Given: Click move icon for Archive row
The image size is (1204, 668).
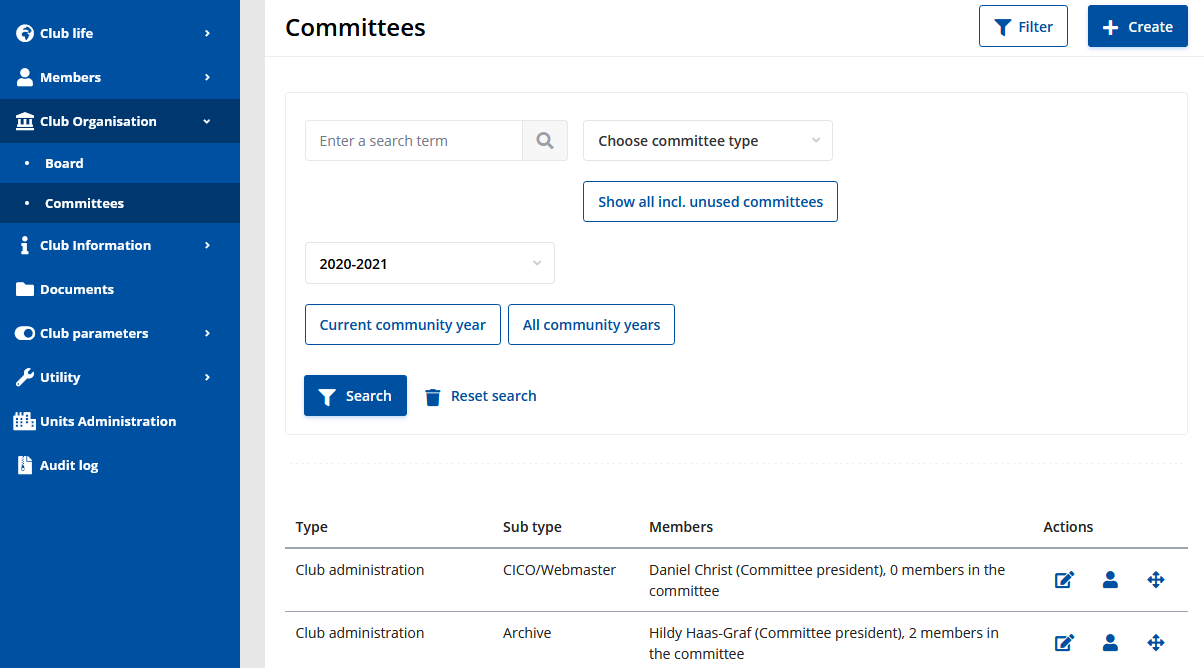Looking at the screenshot, I should point(1156,643).
